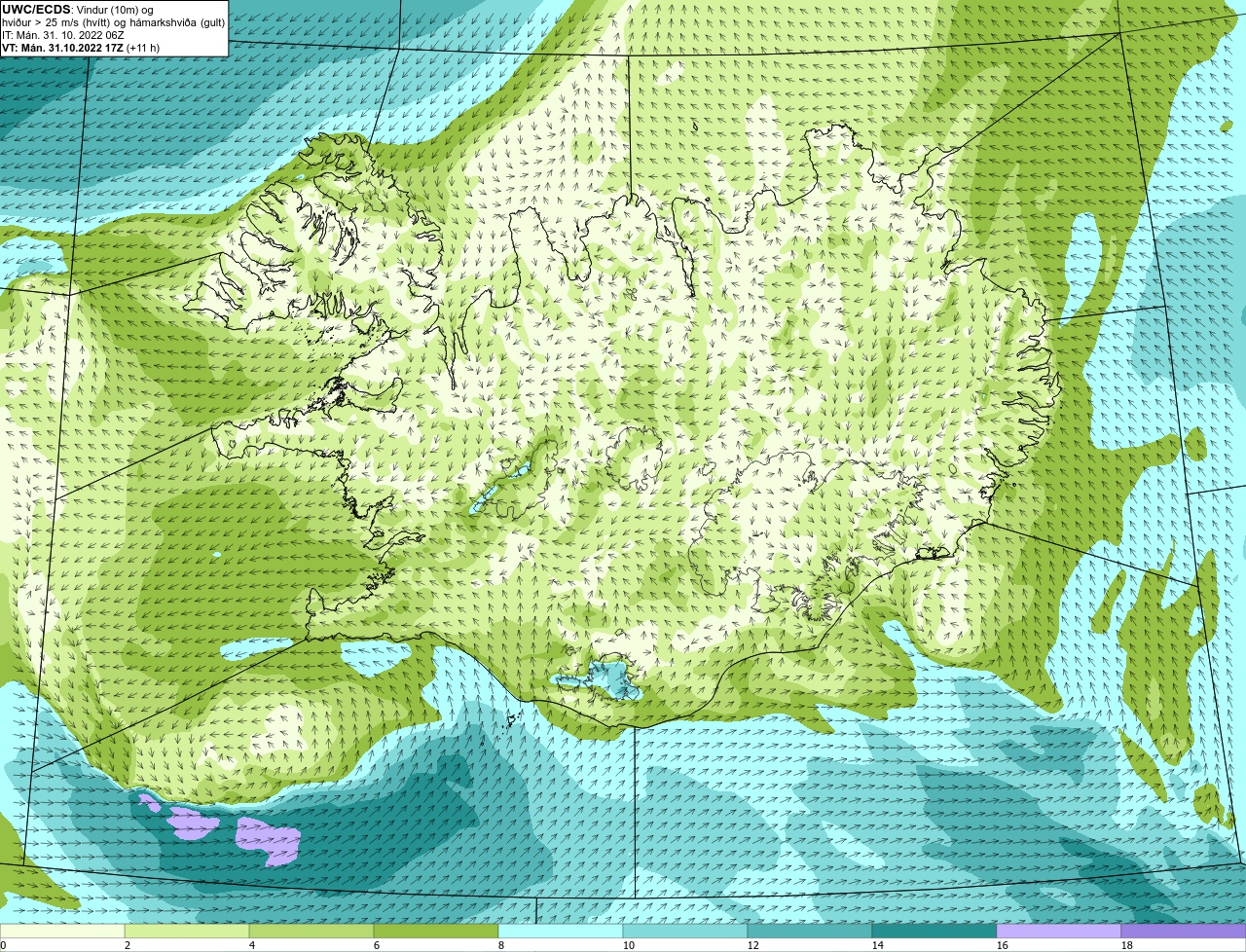Select the 2–4 m/s light green legend swatch
Screen dimensions: 1246x952
pyautogui.click(x=187, y=931)
